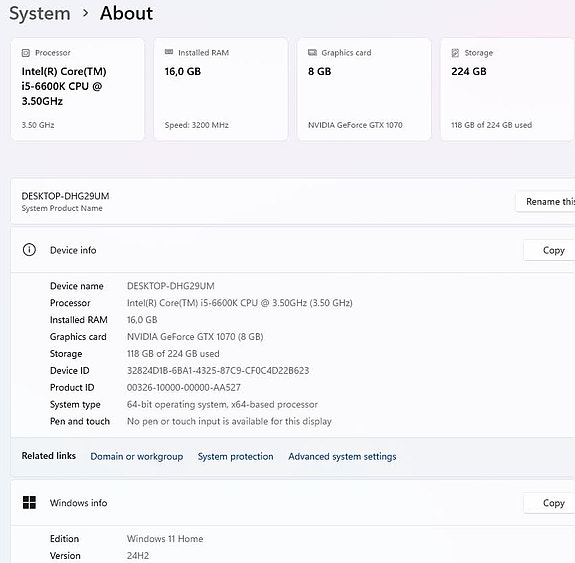The height and width of the screenshot is (563, 575).
Task: Open the Storage 224 GB card
Action: 508,89
